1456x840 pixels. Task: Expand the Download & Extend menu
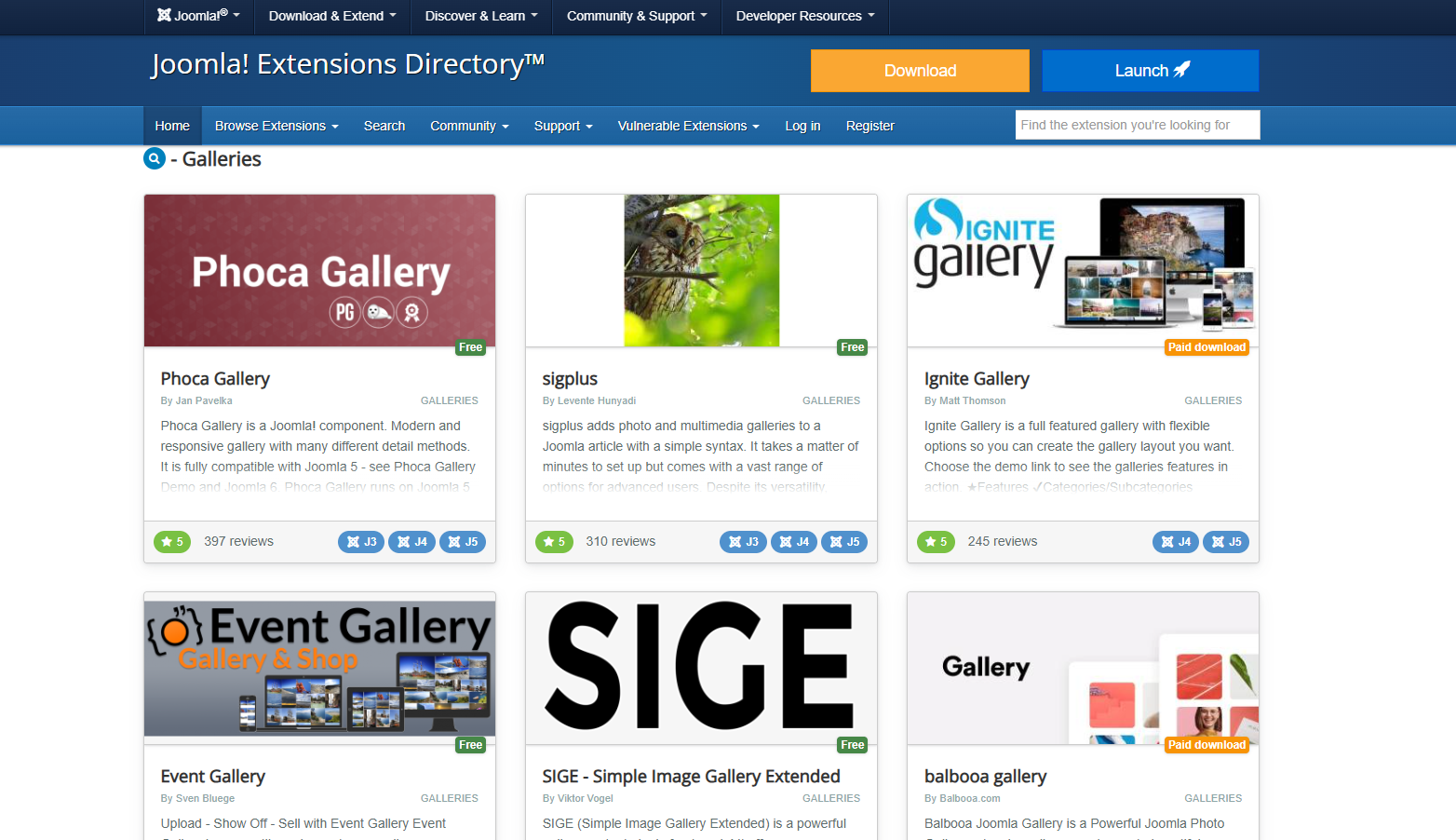[332, 16]
